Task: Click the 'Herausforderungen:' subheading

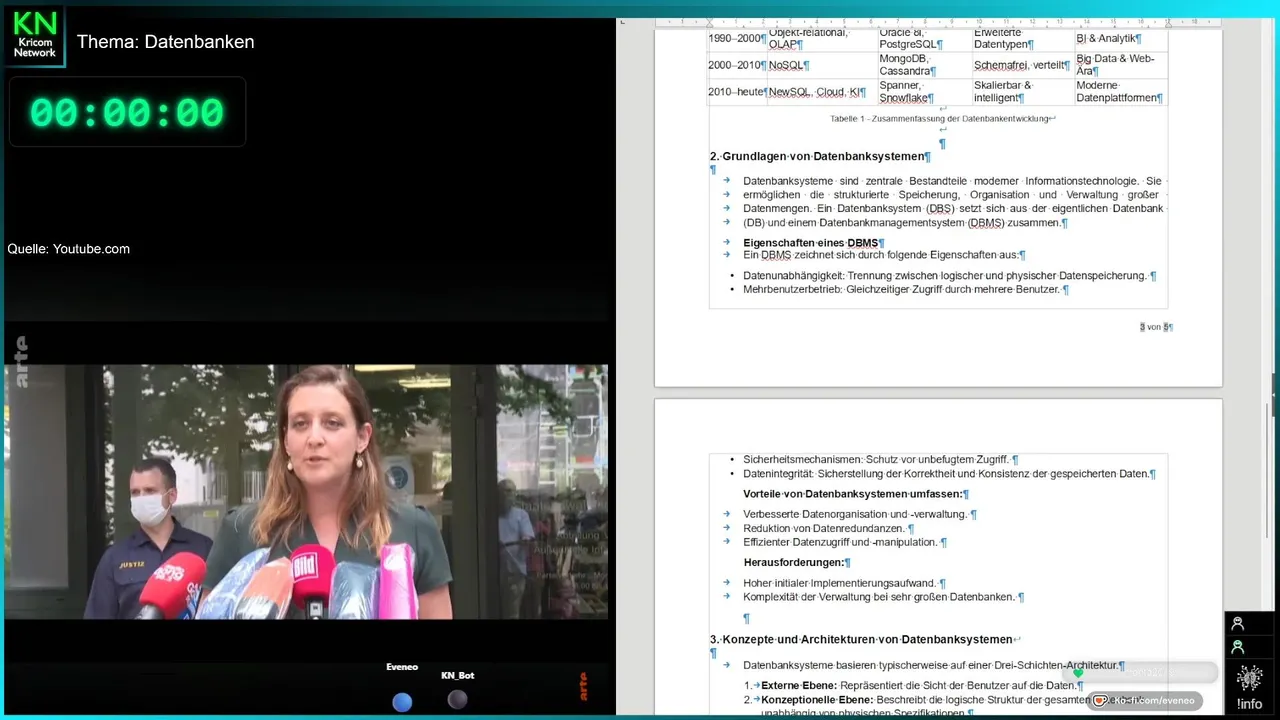Action: 797,563
